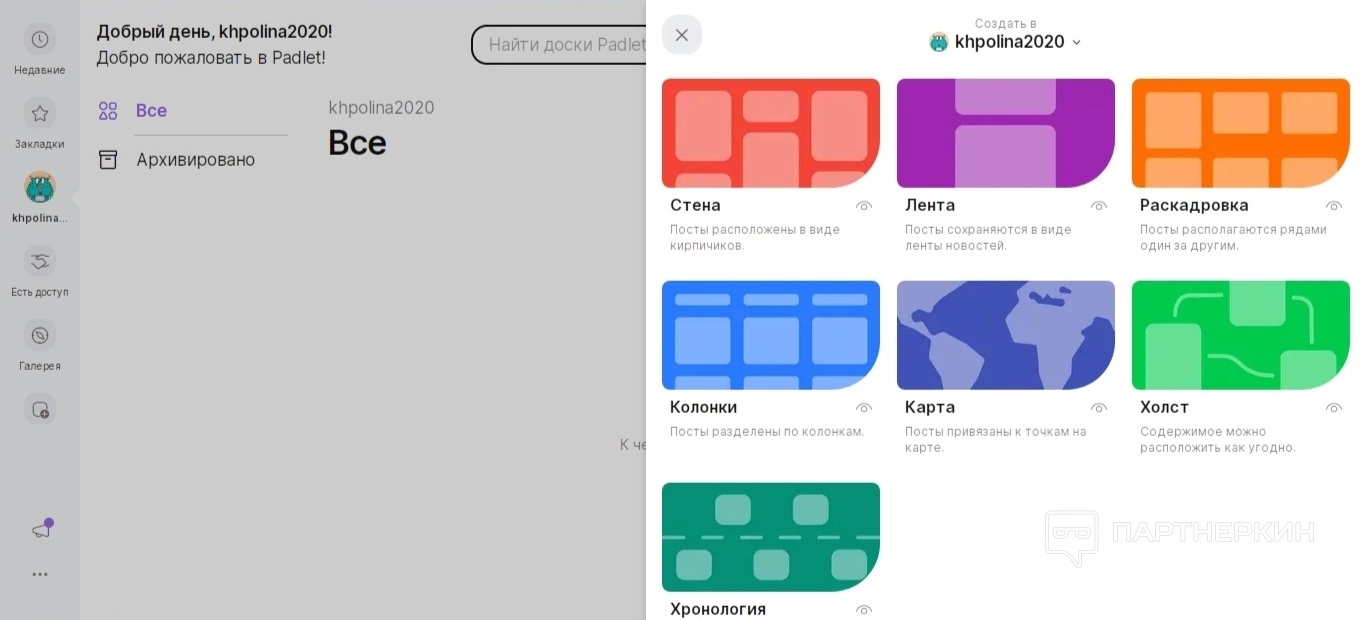The image size is (1366, 620).
Task: Preview the Хронология format eye icon
Action: pyautogui.click(x=864, y=610)
